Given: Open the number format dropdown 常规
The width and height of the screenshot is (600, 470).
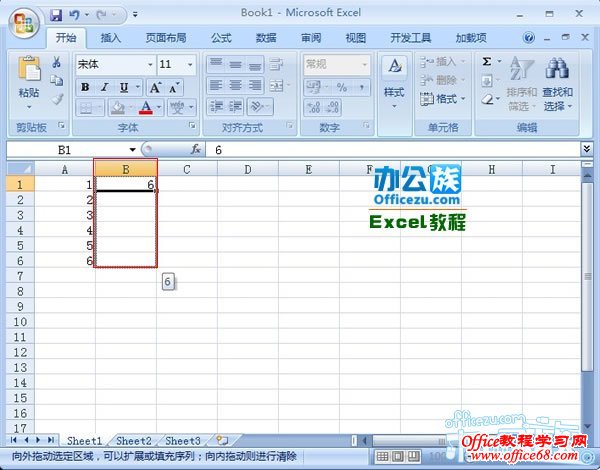Looking at the screenshot, I should coord(365,64).
